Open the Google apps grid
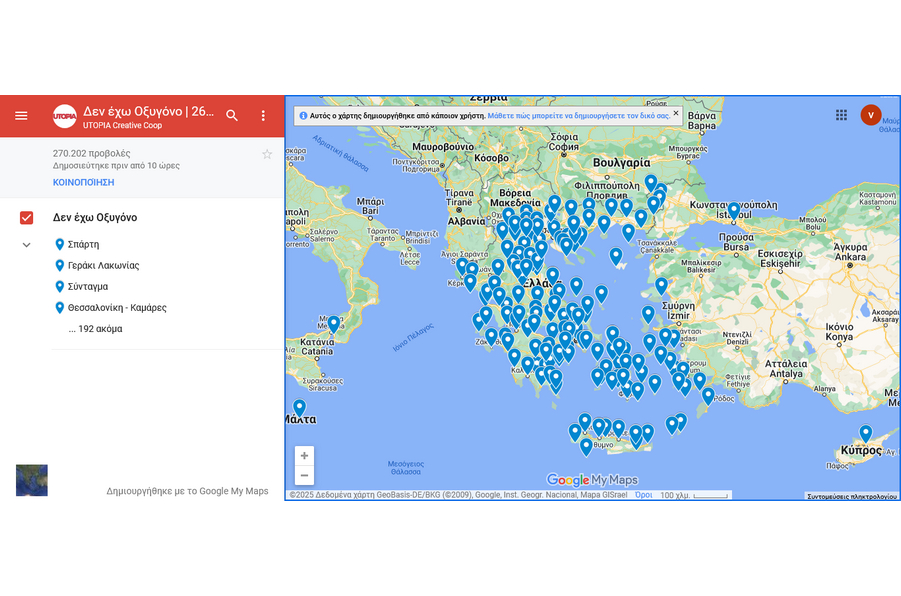 click(841, 115)
